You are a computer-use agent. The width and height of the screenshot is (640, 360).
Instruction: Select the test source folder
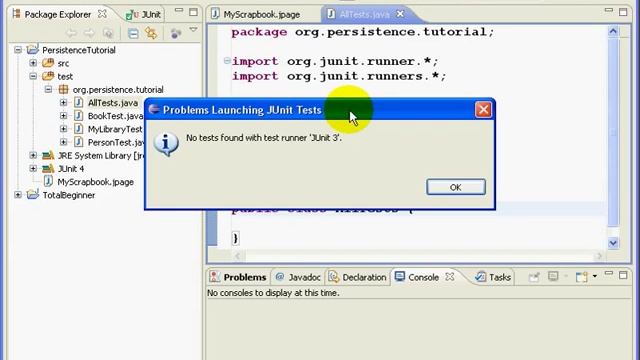tap(65, 76)
